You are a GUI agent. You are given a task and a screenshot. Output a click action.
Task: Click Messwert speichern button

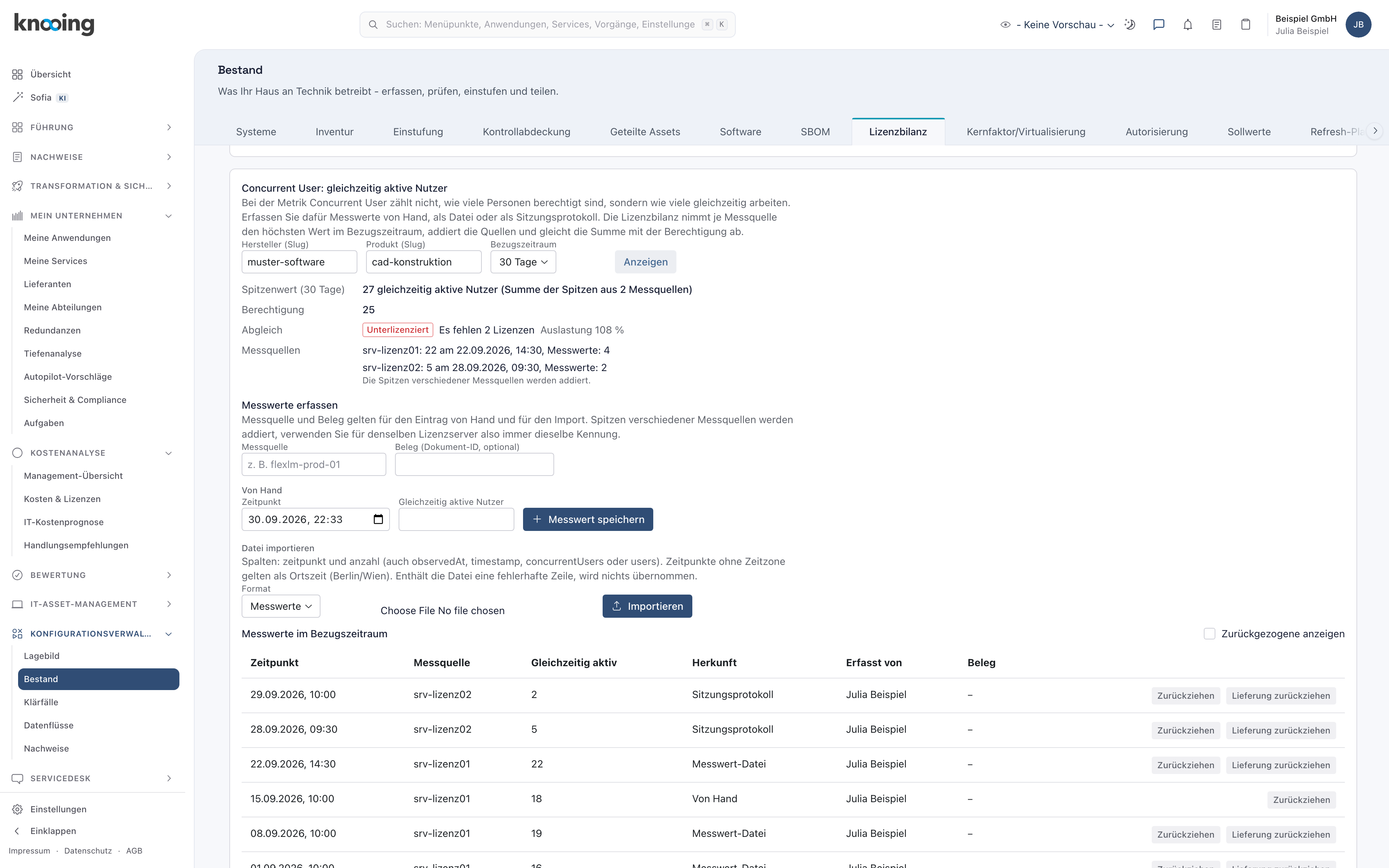click(x=588, y=520)
